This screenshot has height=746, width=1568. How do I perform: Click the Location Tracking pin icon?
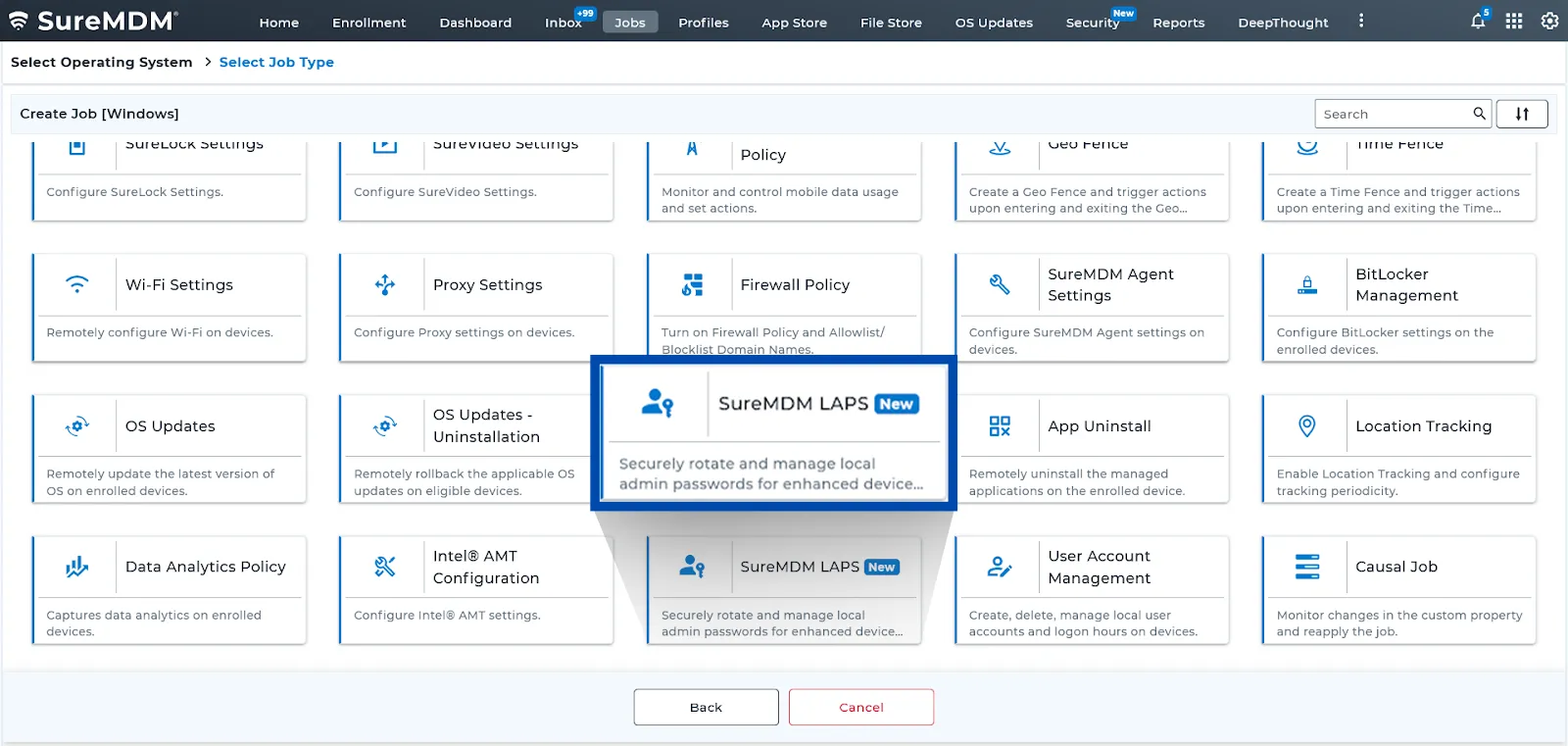point(1307,425)
